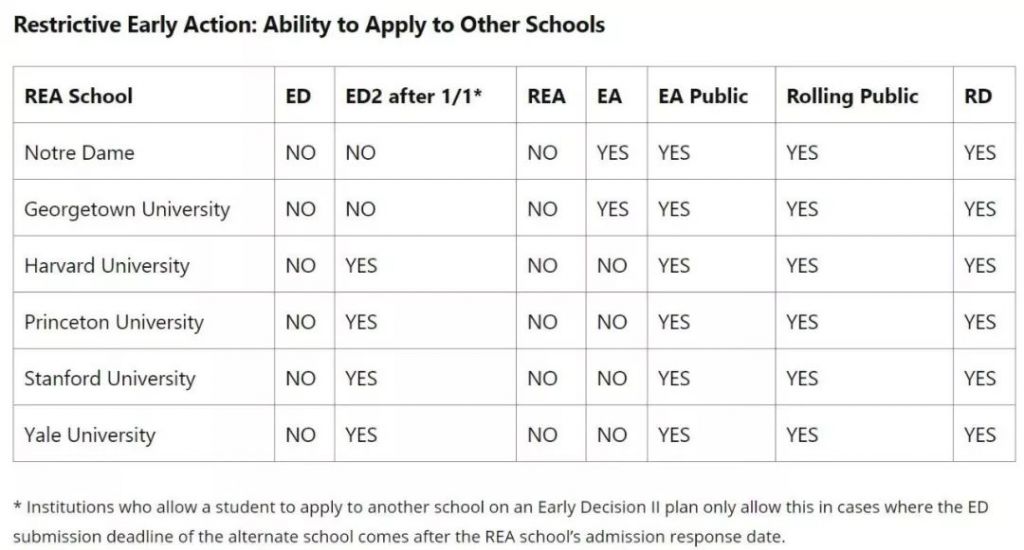
Task: Click the 'Notre Dame' row label
Action: 79,152
